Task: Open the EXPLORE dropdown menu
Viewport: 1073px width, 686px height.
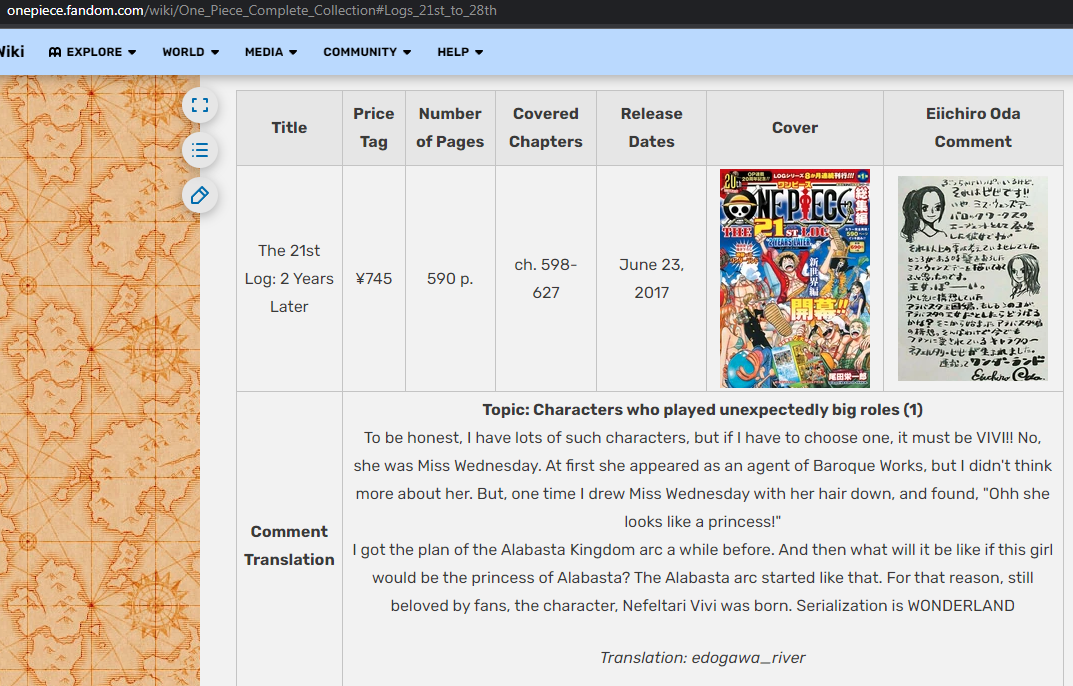Action: pyautogui.click(x=92, y=52)
